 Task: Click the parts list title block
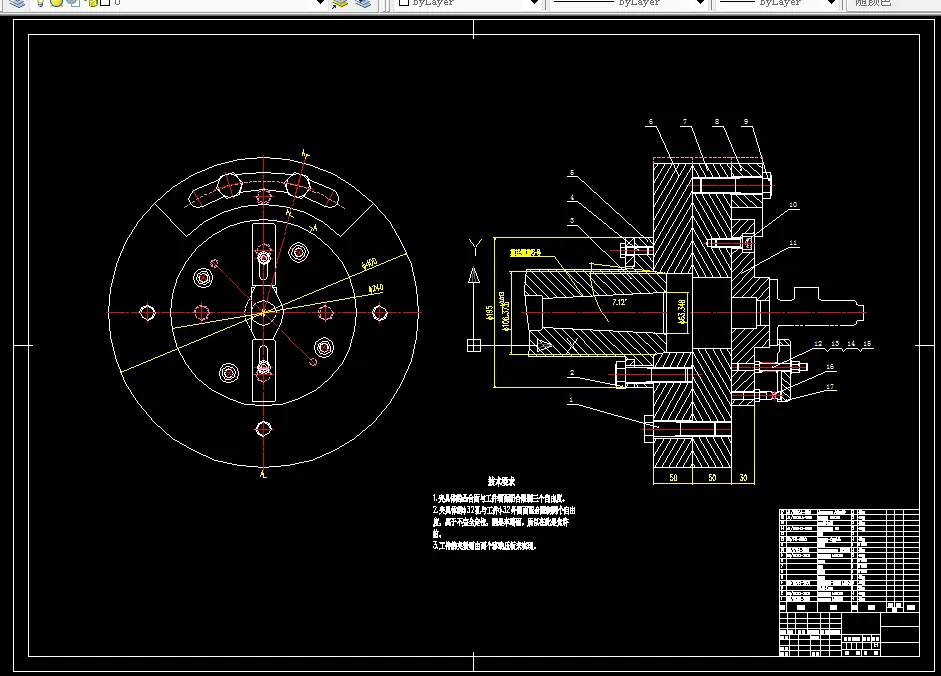point(849,582)
